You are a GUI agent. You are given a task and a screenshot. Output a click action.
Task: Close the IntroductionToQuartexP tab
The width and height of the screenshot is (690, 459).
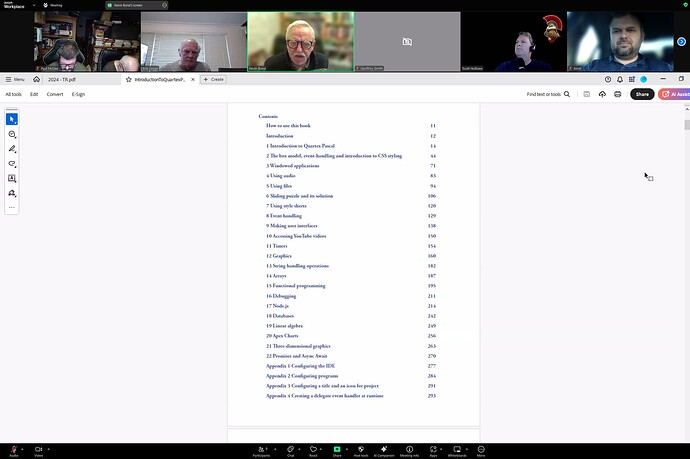coord(193,80)
